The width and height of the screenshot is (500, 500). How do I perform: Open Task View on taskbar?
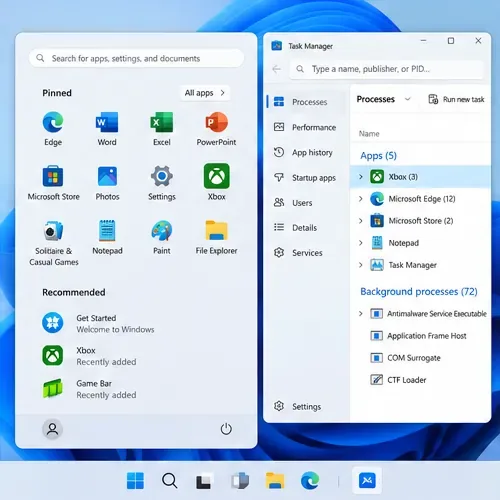pos(203,481)
